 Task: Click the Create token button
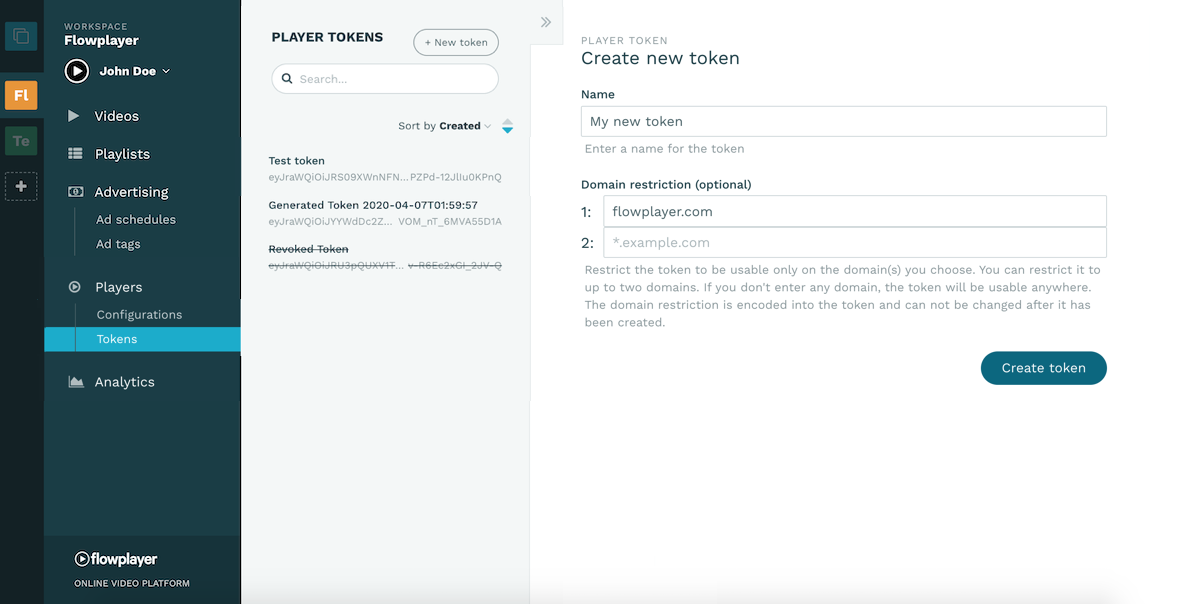pyautogui.click(x=1043, y=368)
